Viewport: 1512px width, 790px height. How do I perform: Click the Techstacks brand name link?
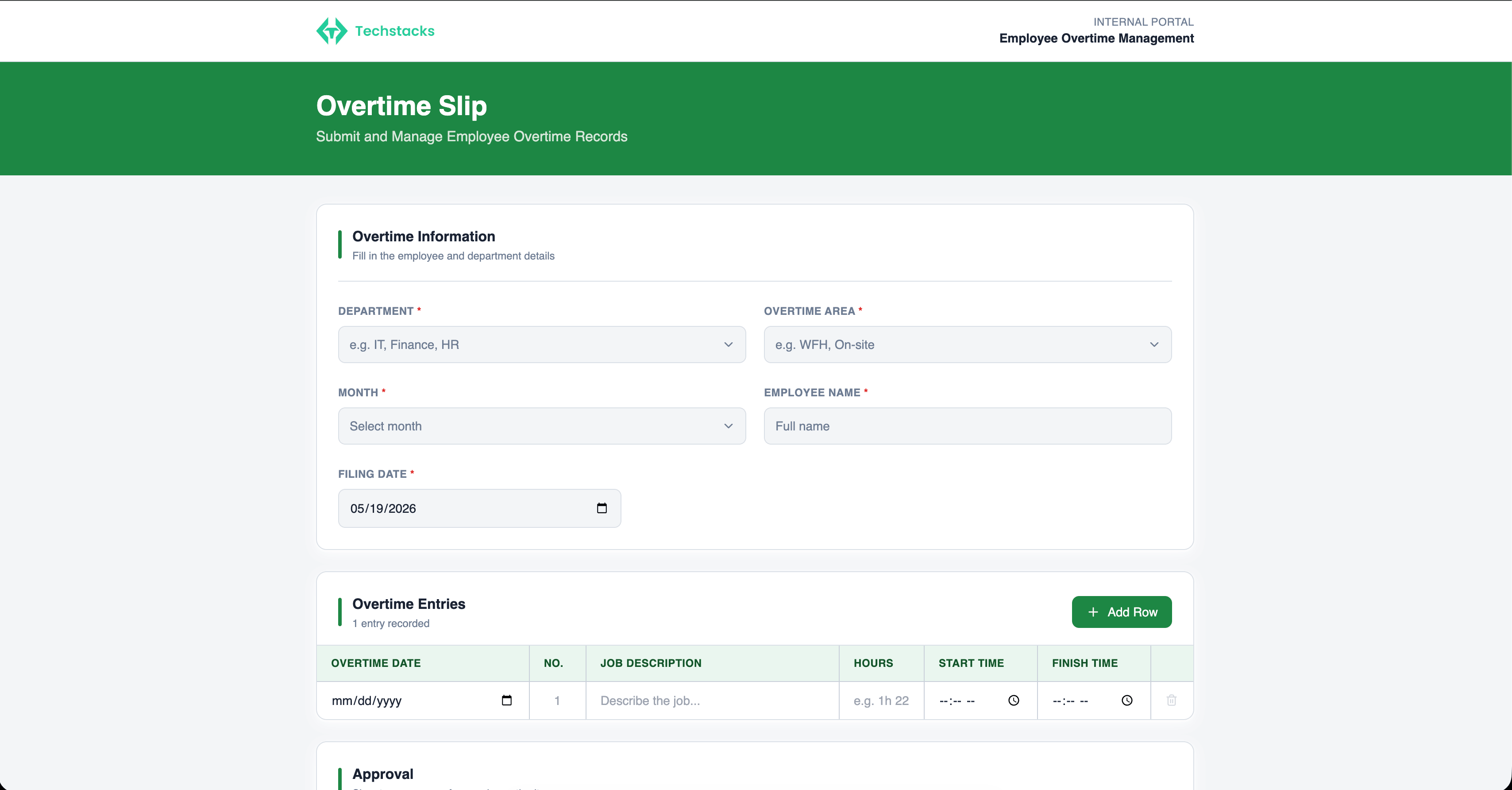pyautogui.click(x=394, y=31)
